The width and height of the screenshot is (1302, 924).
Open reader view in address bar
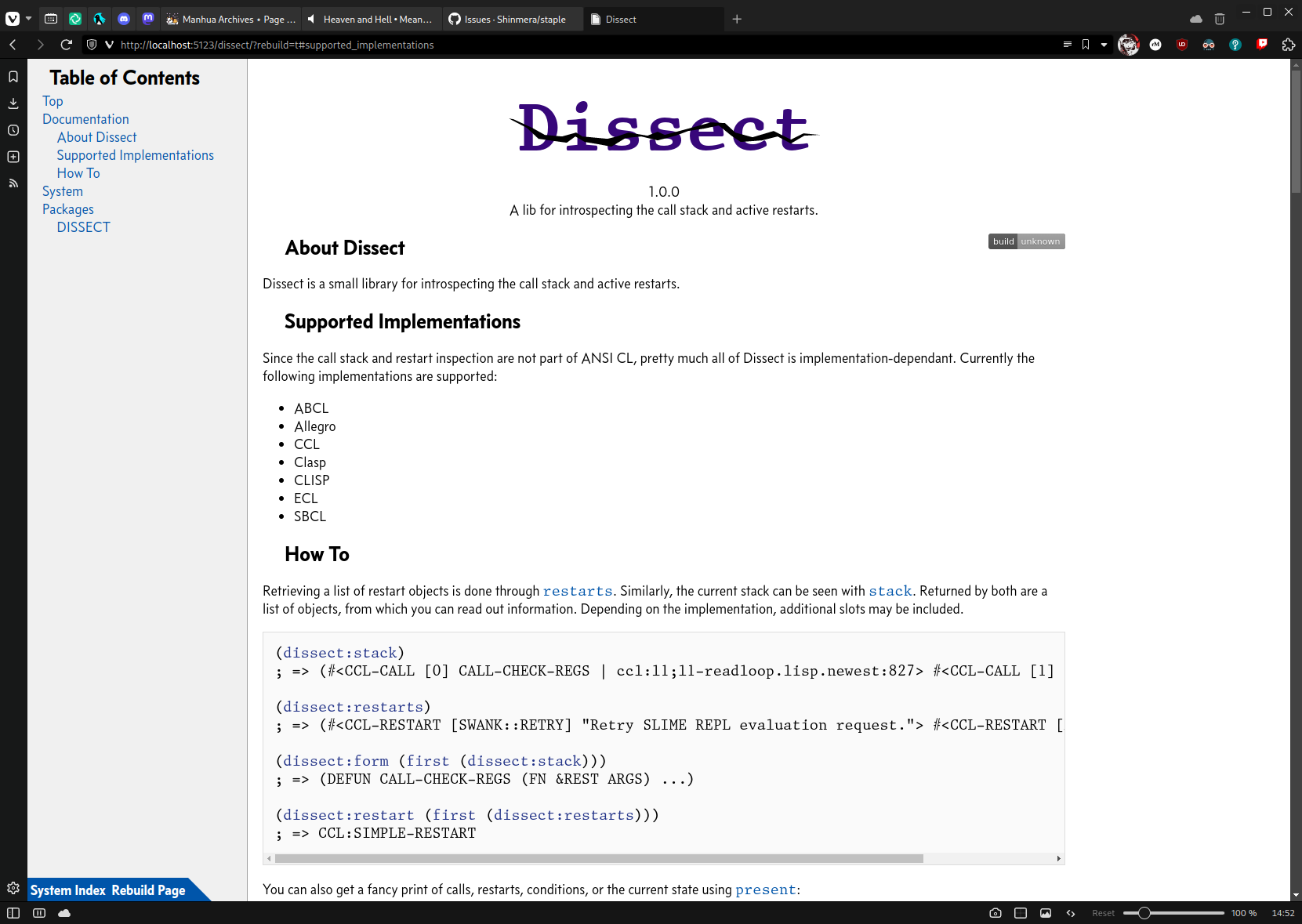(x=1067, y=45)
